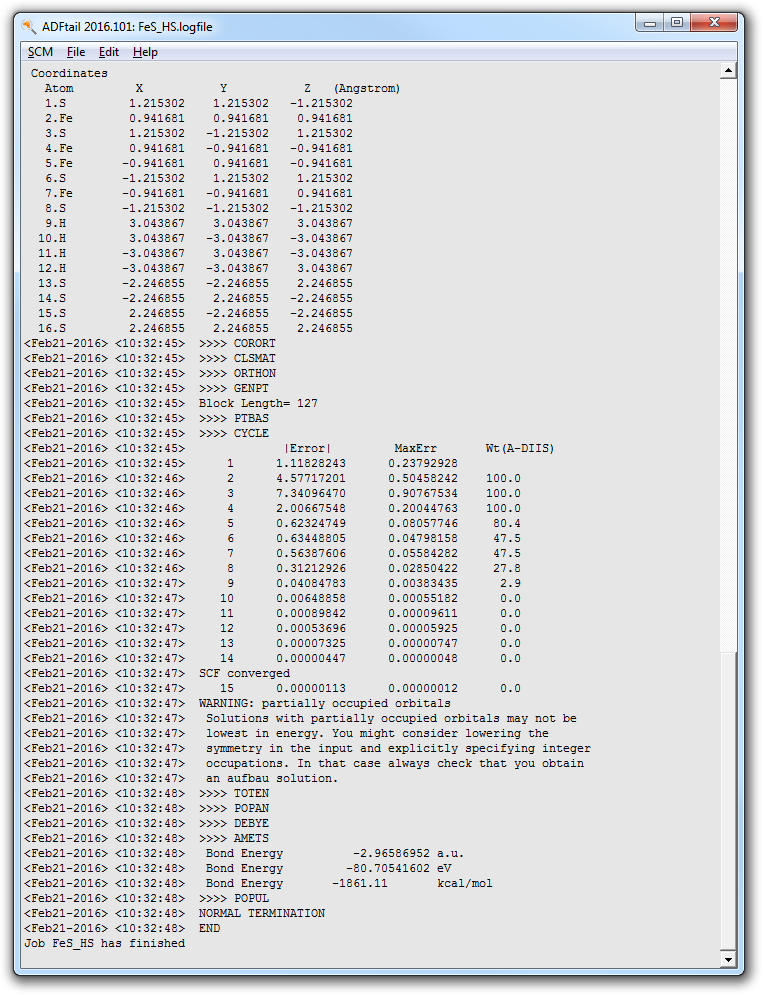763x995 pixels.
Task: Click the '>>>> POPAN' log line
Action: 234,808
